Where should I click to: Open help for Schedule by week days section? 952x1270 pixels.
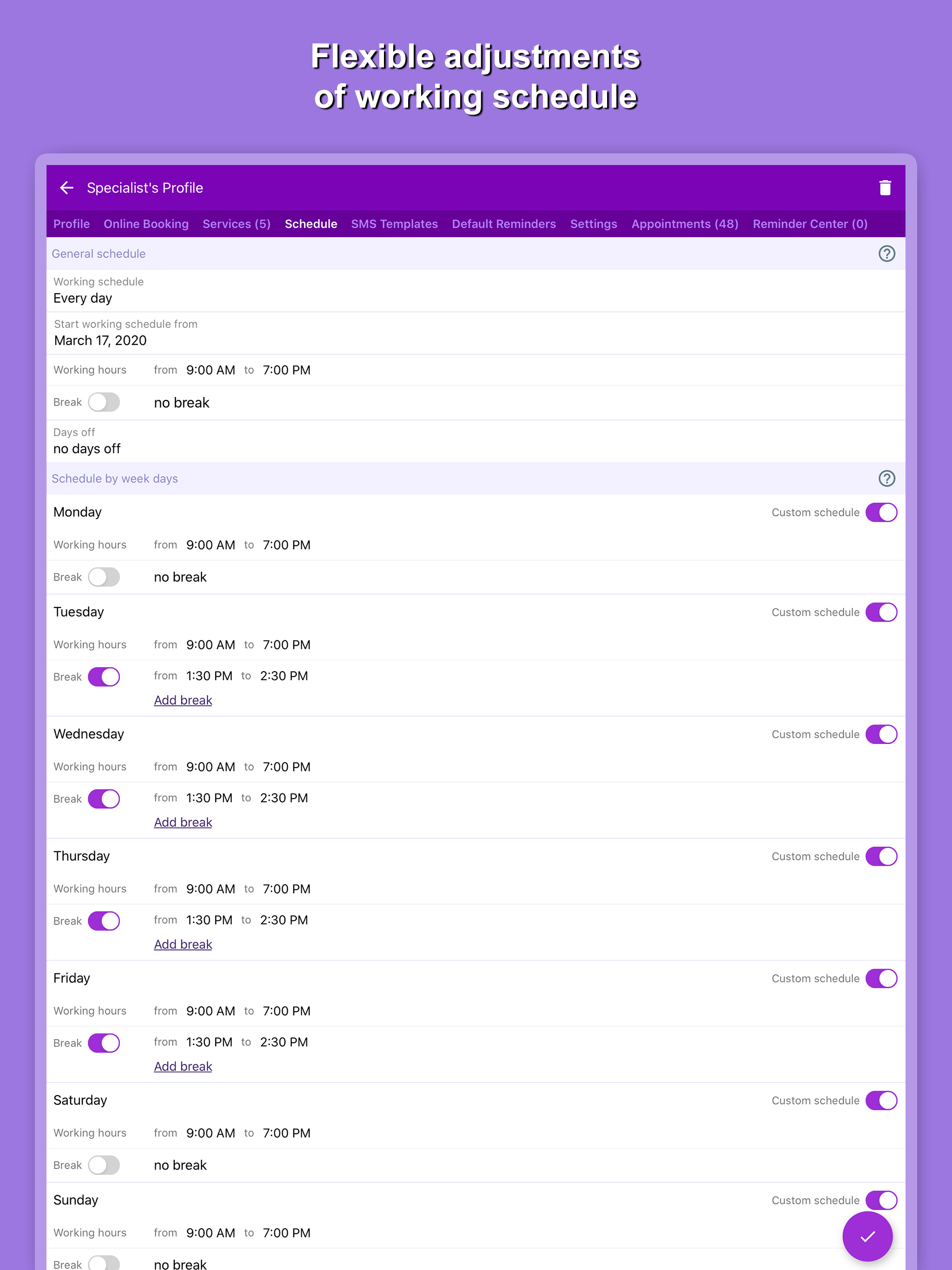[x=886, y=478]
